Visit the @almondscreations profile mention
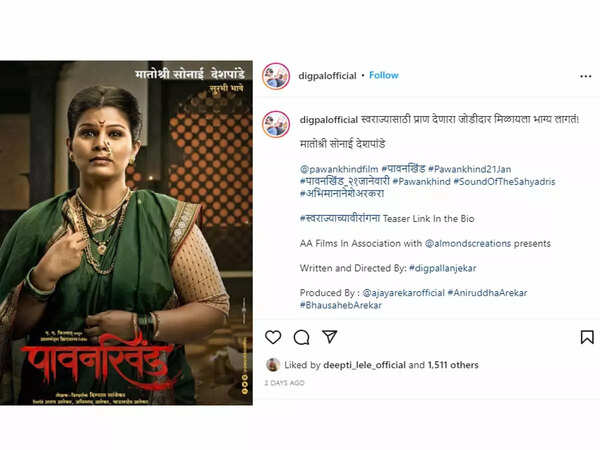Screen dimensions: 600x450 point(468,243)
